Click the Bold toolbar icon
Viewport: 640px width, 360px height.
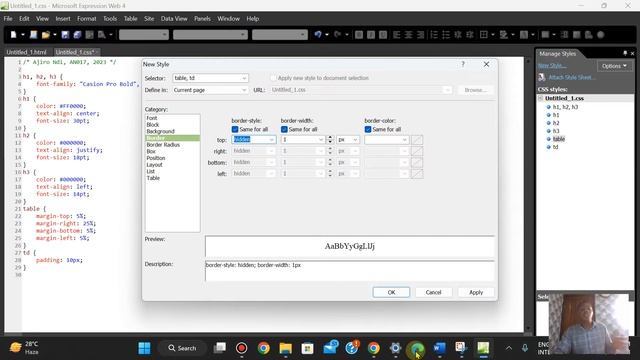pos(359,35)
